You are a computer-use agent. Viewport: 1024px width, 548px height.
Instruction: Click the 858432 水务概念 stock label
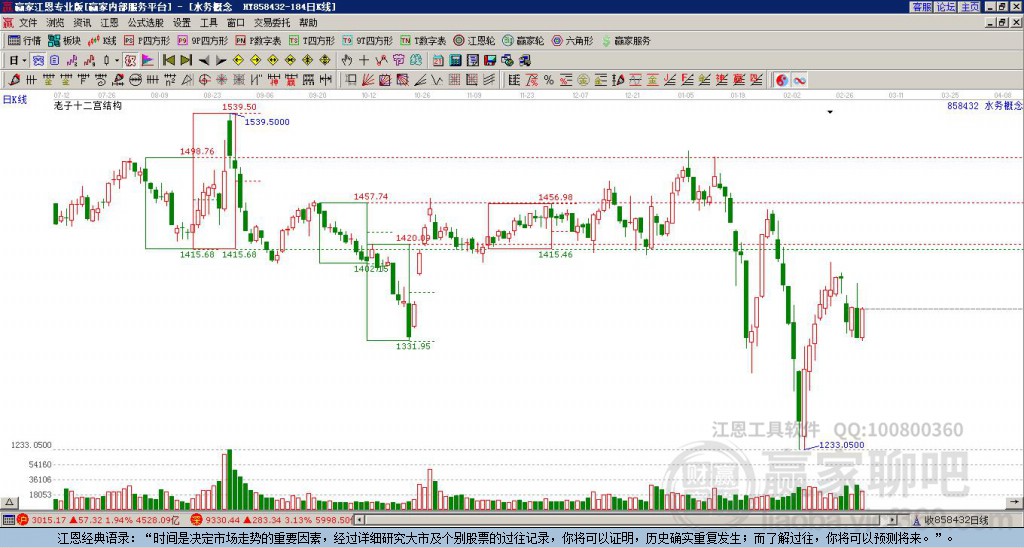coord(984,105)
